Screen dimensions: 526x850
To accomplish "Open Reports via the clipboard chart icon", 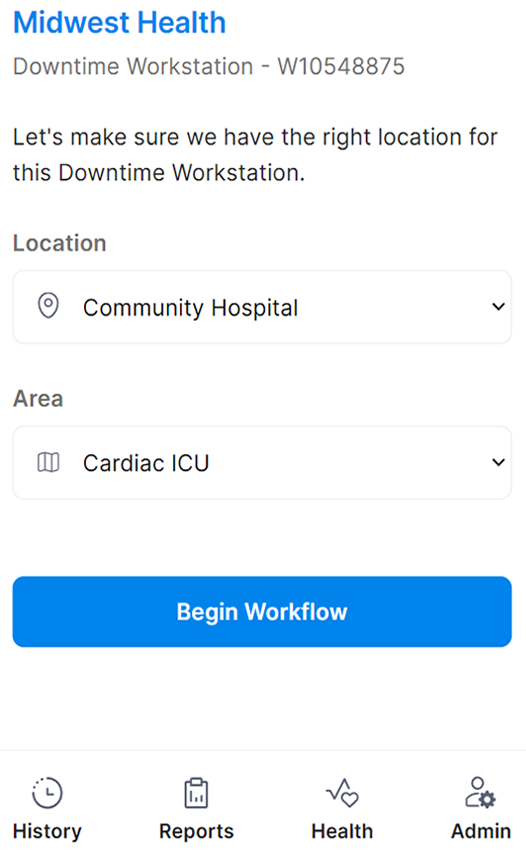I will coord(196,793).
